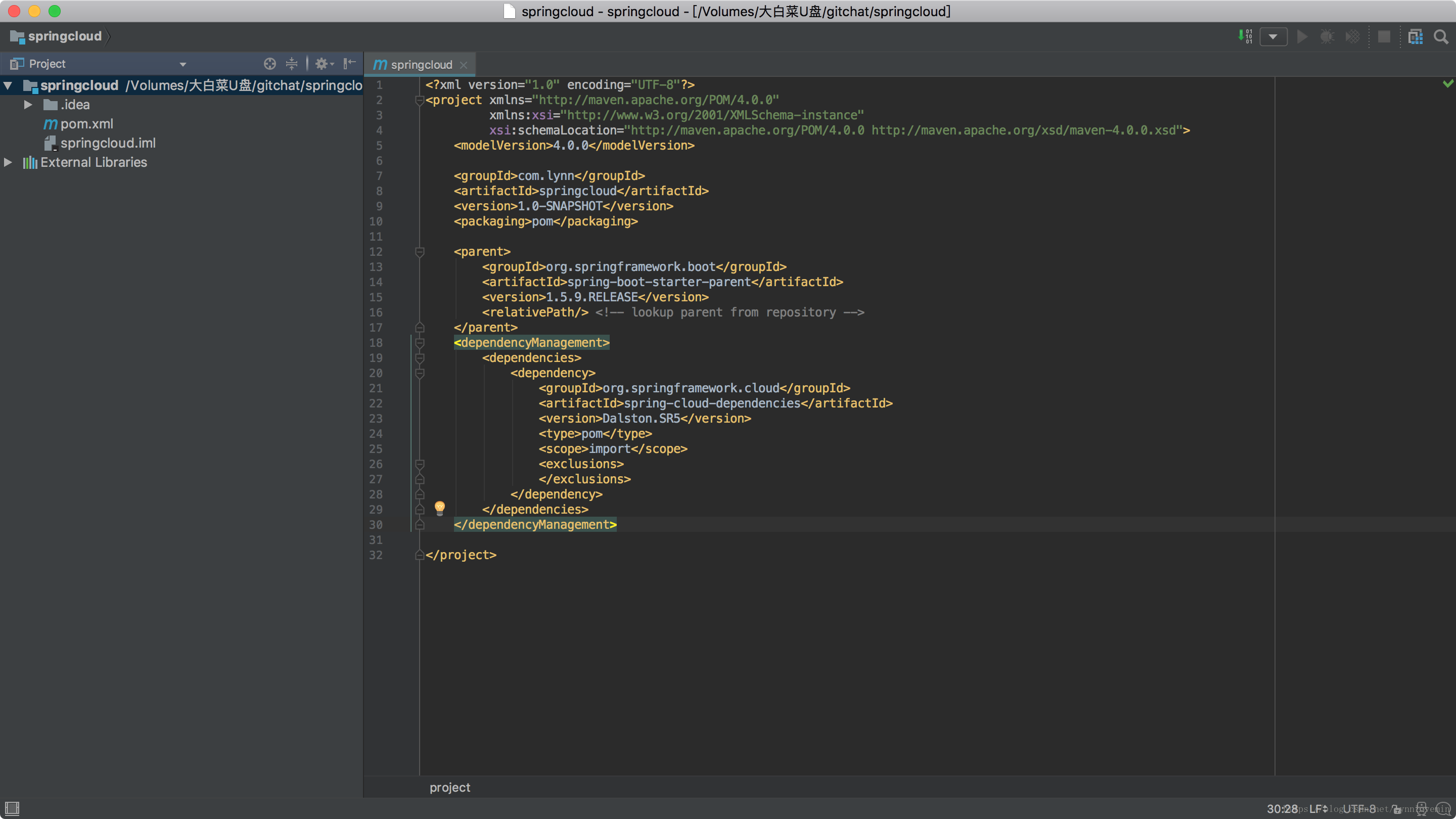Click the packaging pom line
The image size is (1456, 819).
545,221
